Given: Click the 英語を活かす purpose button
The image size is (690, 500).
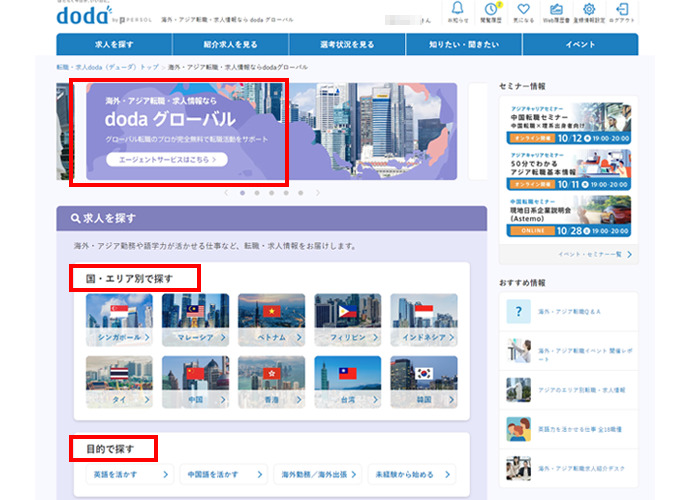Looking at the screenshot, I should pyautogui.click(x=130, y=474).
